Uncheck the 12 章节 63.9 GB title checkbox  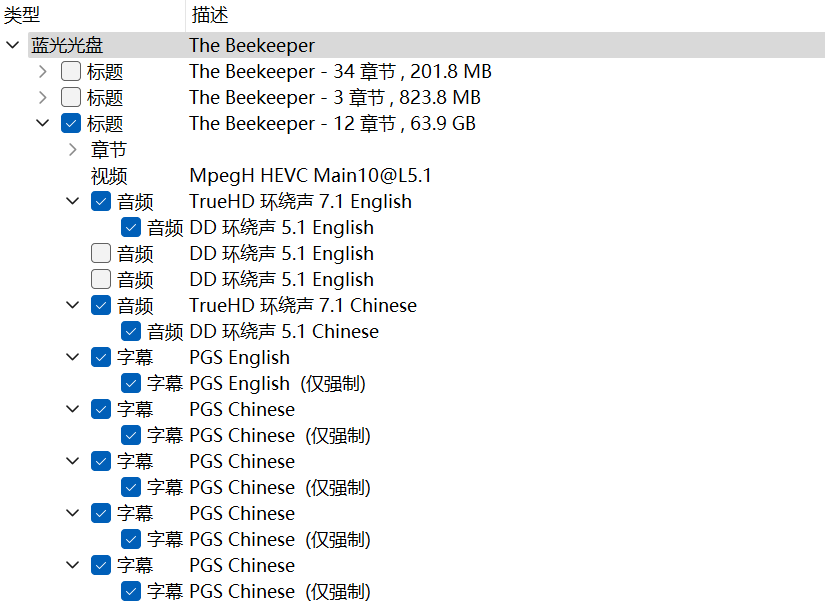[71, 124]
